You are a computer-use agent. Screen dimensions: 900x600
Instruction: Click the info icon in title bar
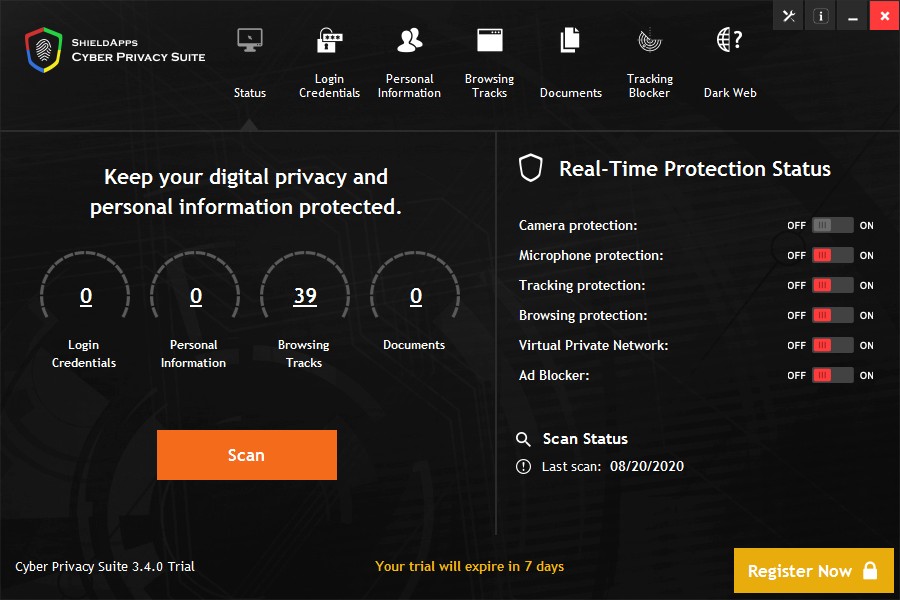point(819,16)
